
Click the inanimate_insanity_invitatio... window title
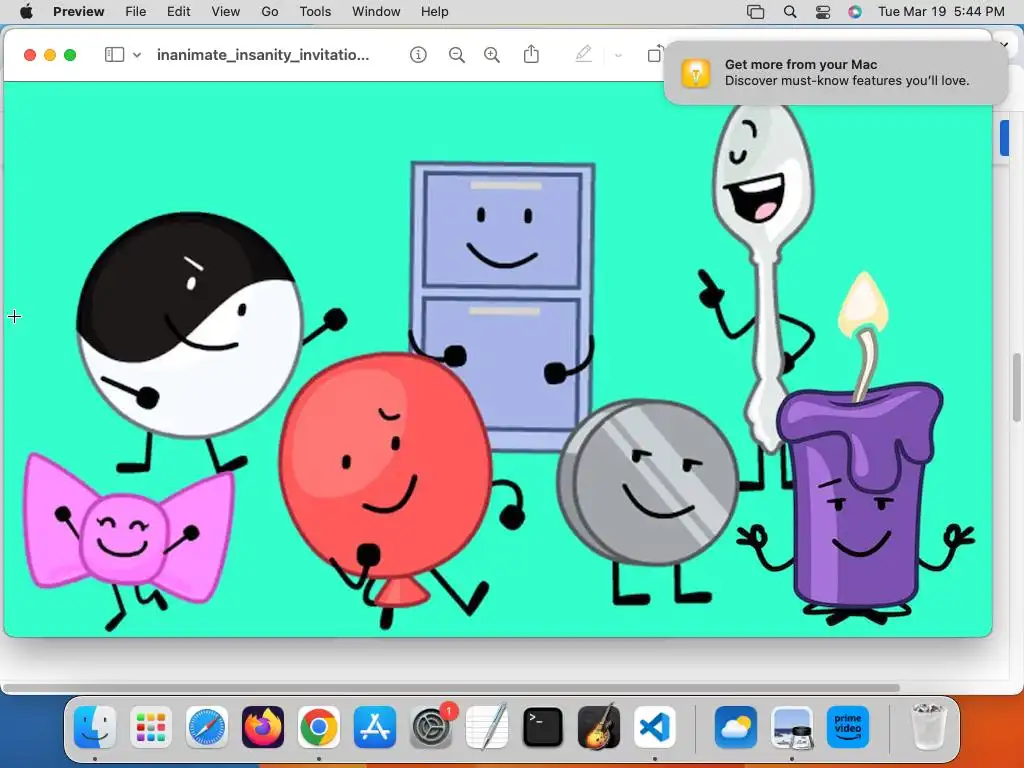263,55
